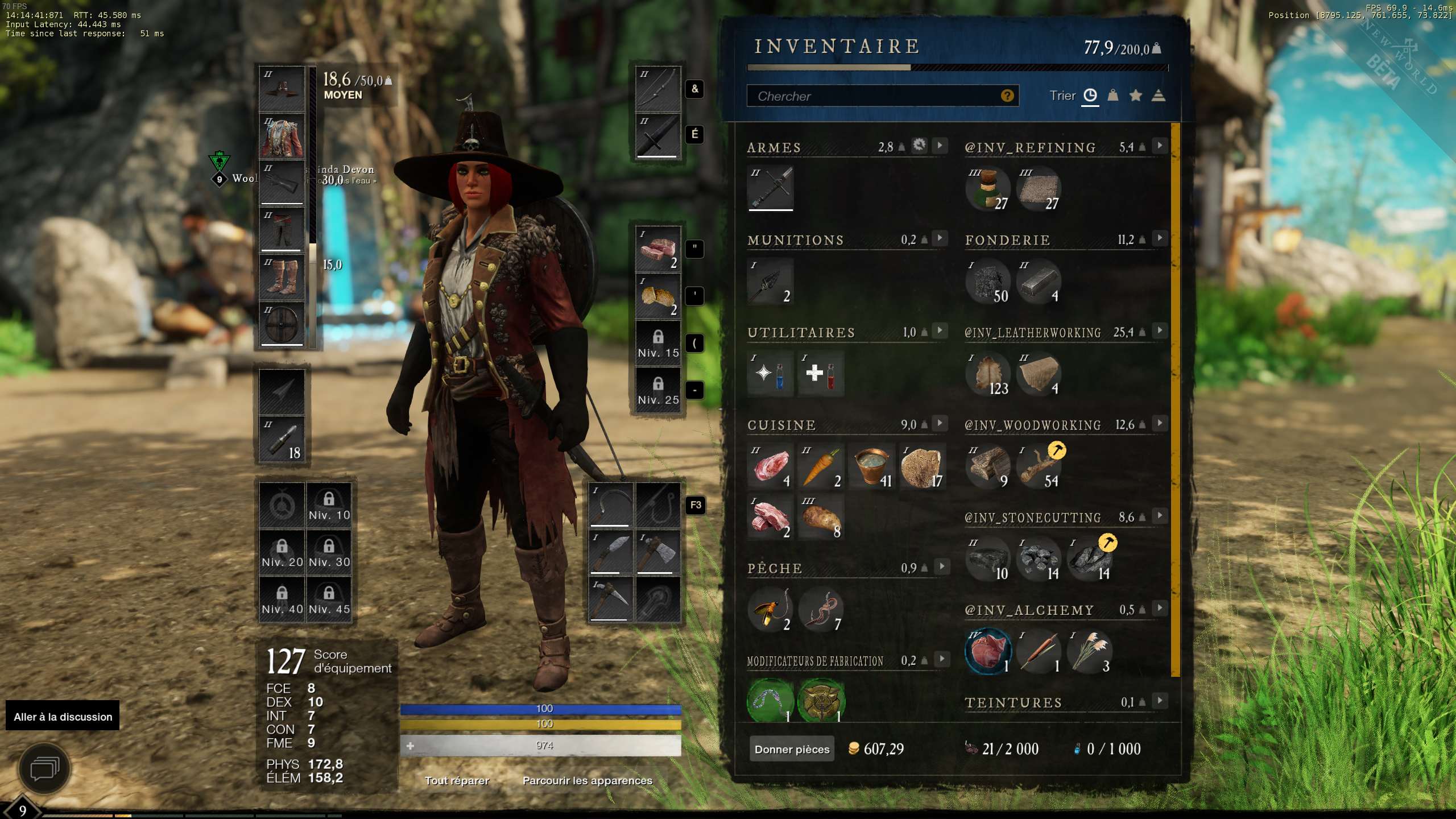Collapse the Armes category arrow
1456x819 pixels.
point(940,146)
